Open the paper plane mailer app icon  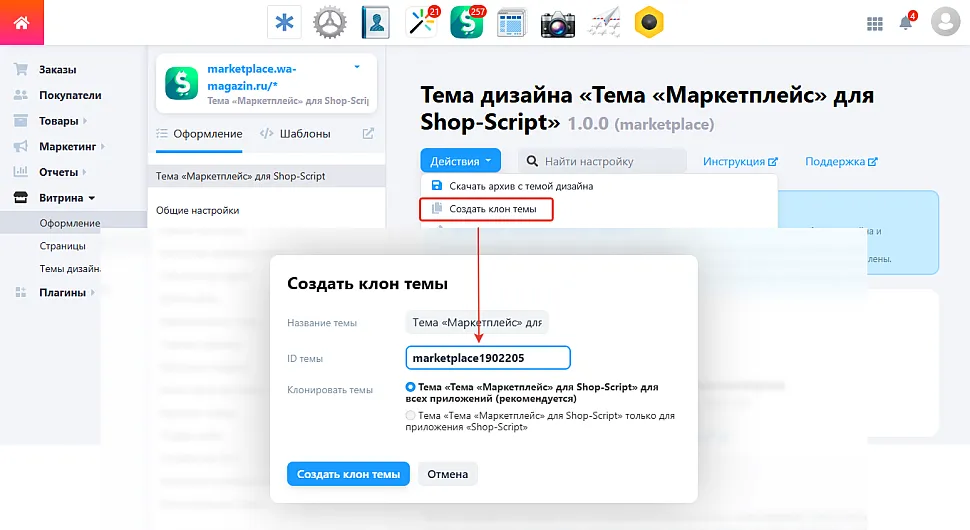604,23
